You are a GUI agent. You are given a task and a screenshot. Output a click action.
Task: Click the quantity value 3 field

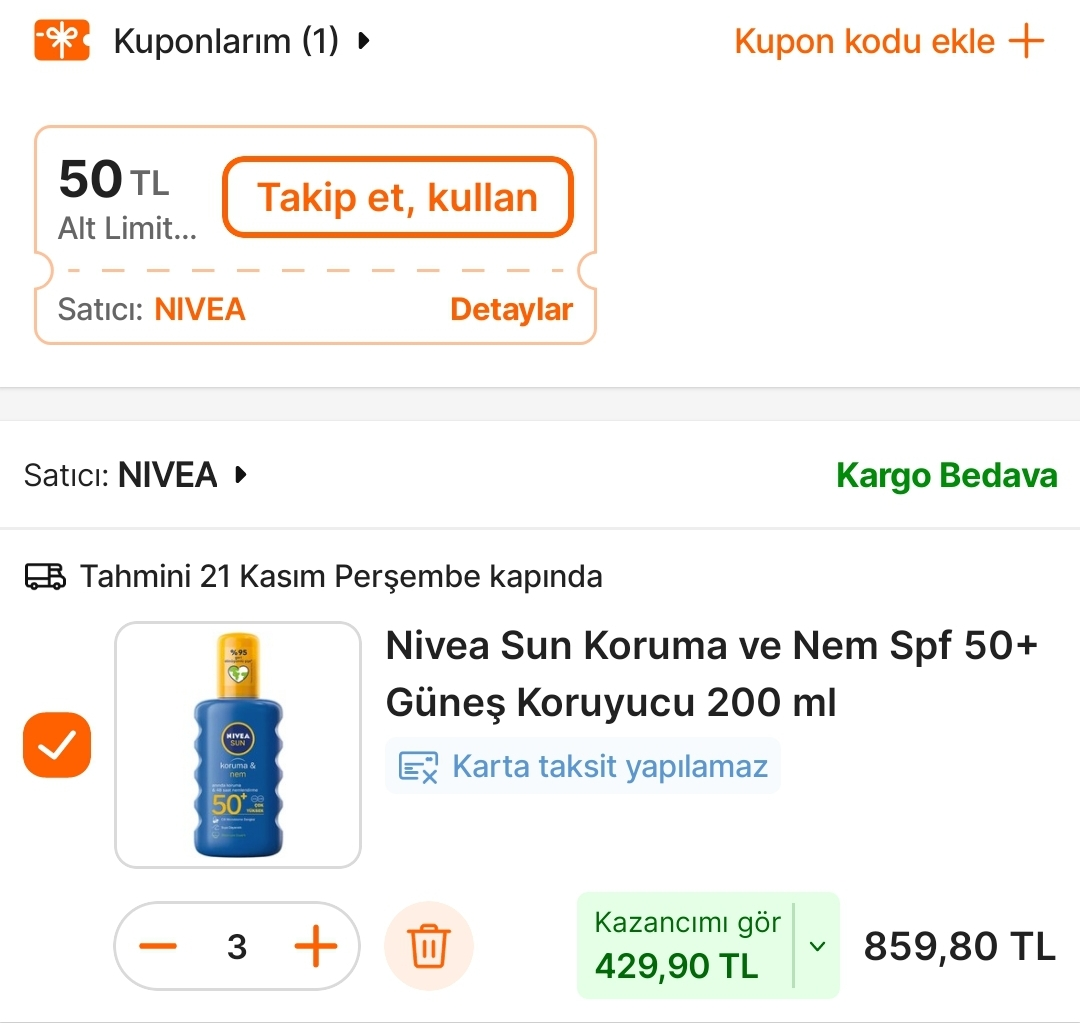237,946
